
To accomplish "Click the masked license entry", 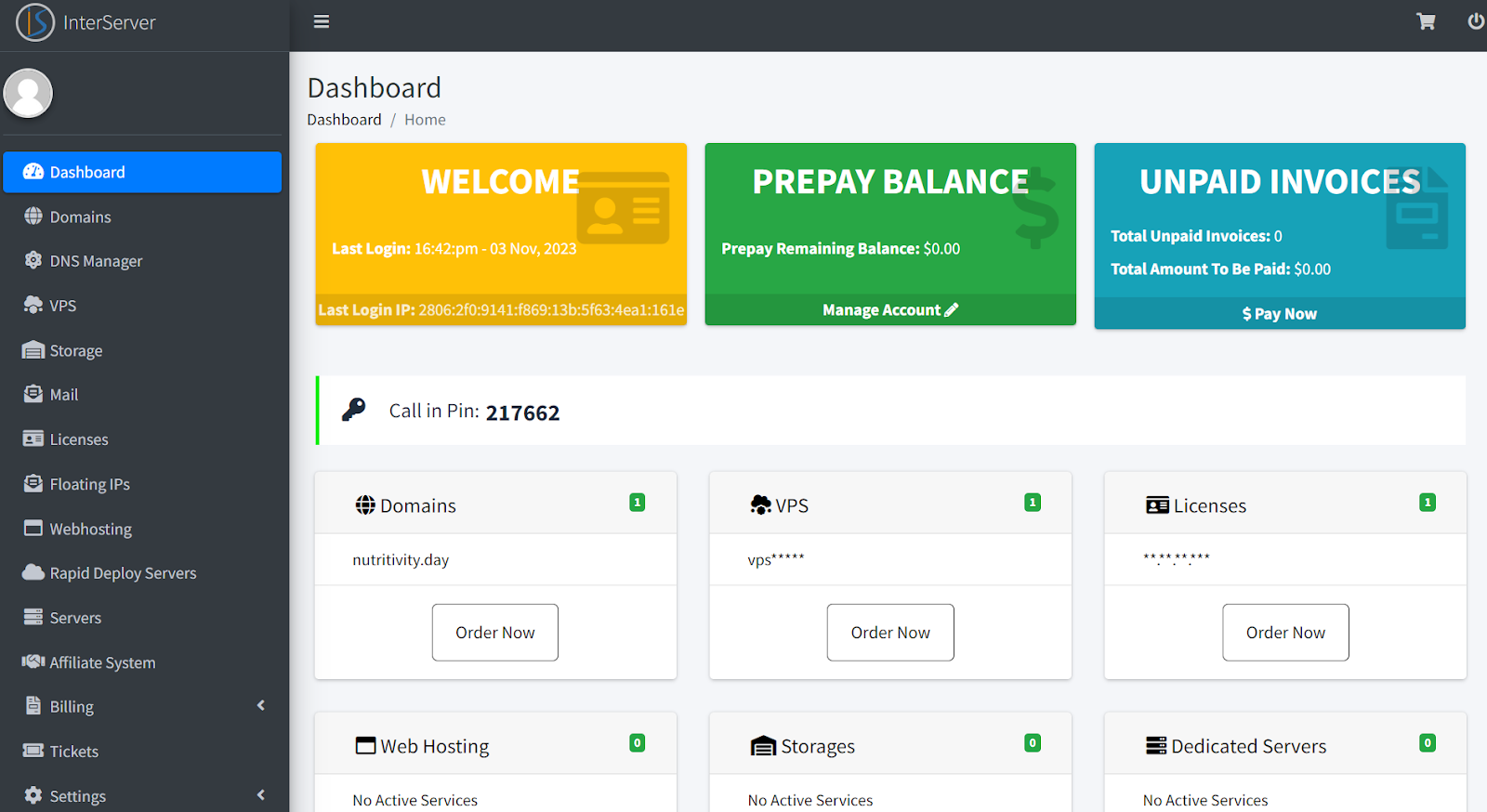I will click(x=1177, y=558).
